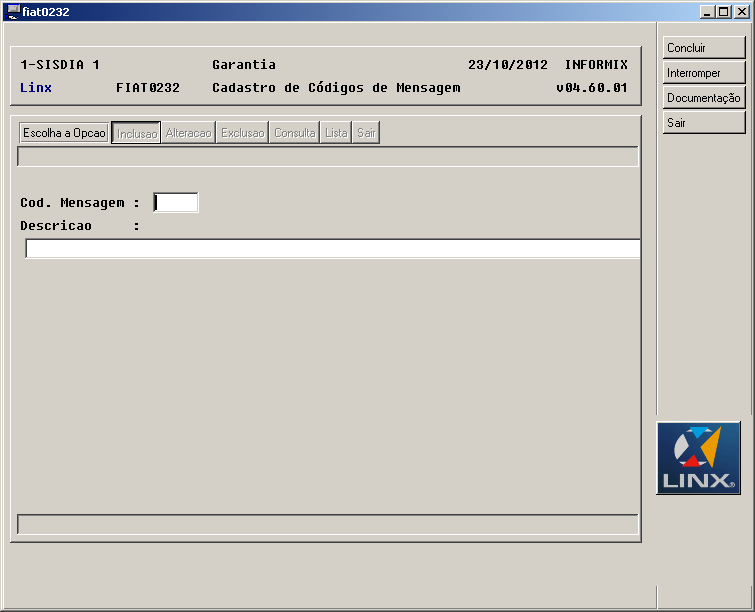The height and width of the screenshot is (612, 755).
Task: Click the INFORMIX text in header
Action: [x=596, y=65]
